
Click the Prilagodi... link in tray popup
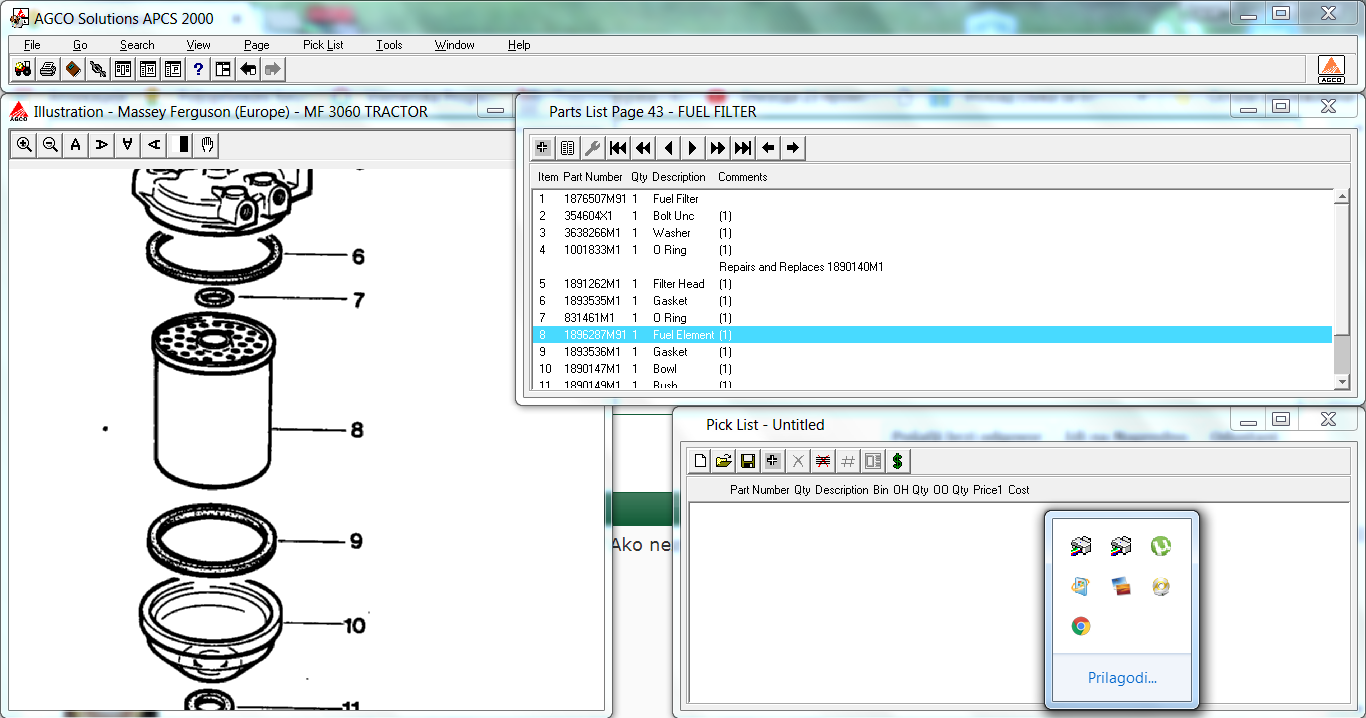click(x=1122, y=678)
